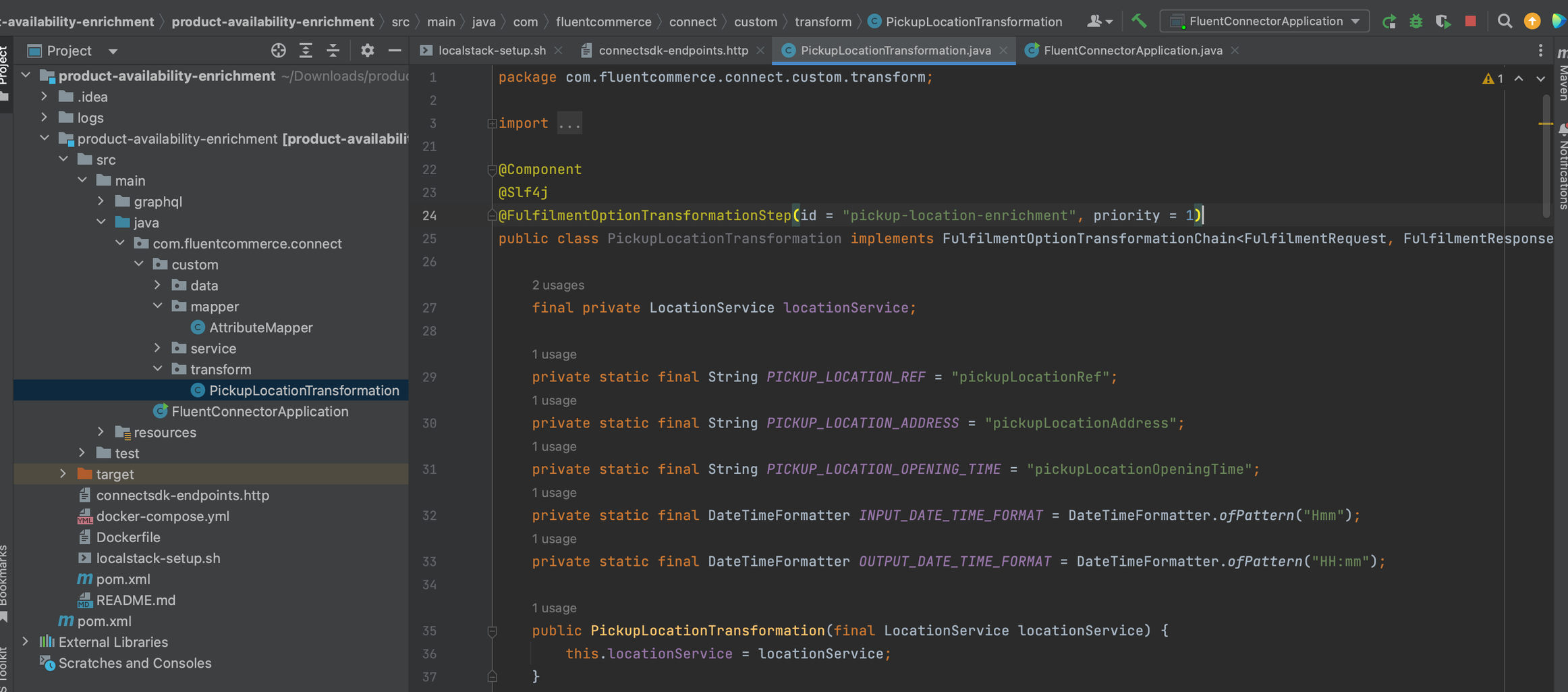Collapse all nodes in Project panel
The image size is (1568, 692).
point(333,51)
